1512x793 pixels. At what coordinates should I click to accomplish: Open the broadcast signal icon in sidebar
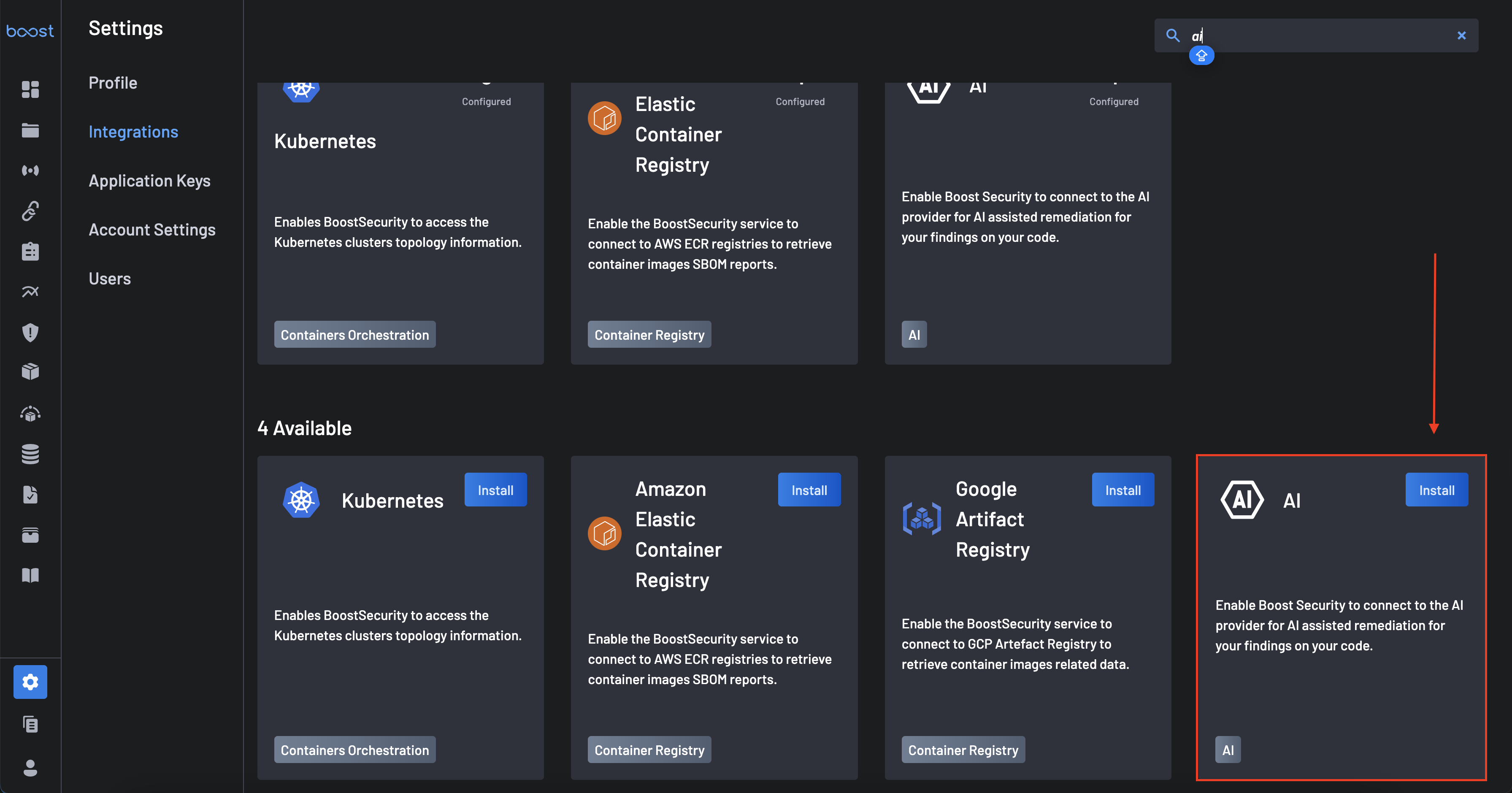[x=30, y=170]
